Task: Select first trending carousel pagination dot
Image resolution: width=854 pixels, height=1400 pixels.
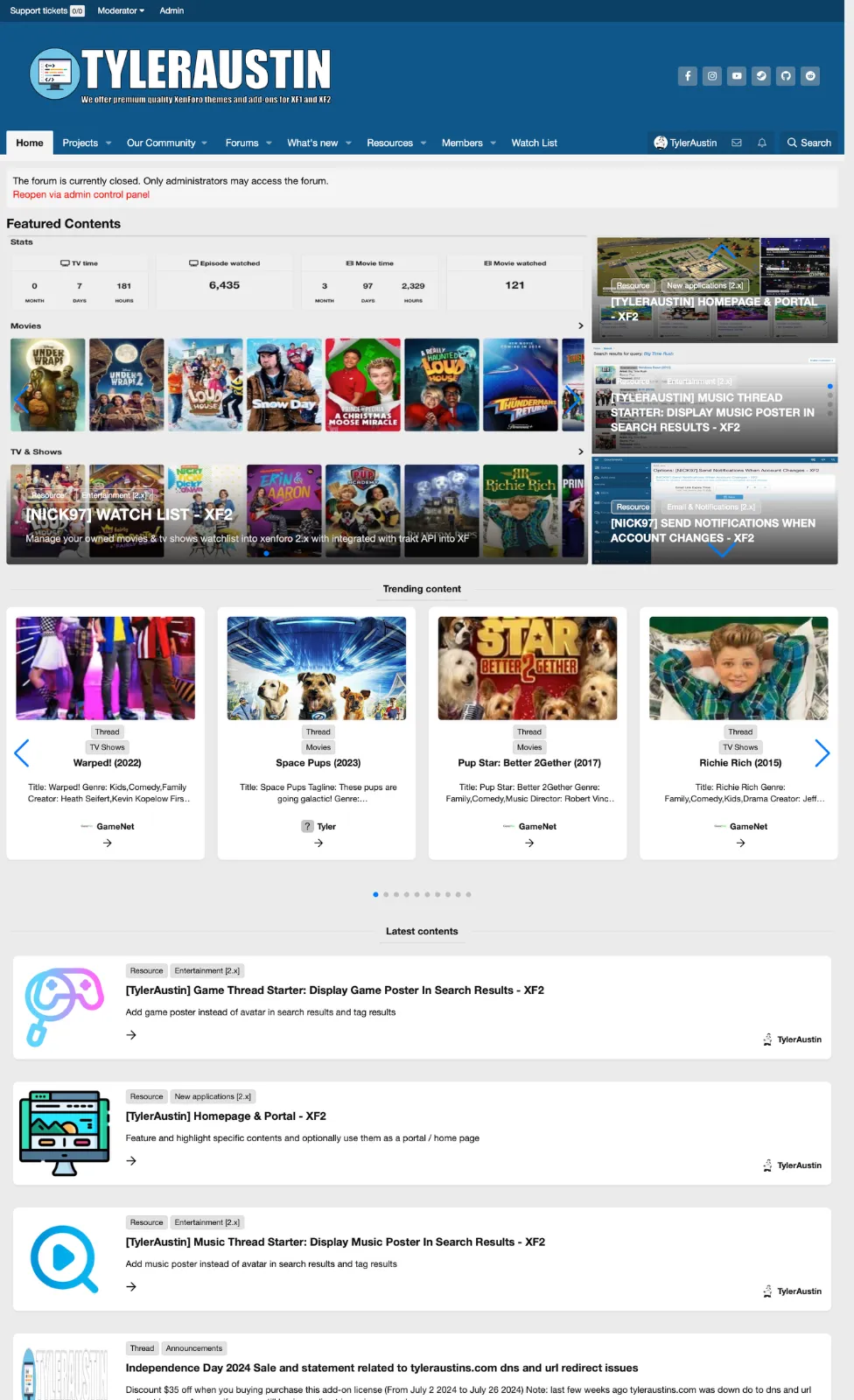Action: pos(375,894)
